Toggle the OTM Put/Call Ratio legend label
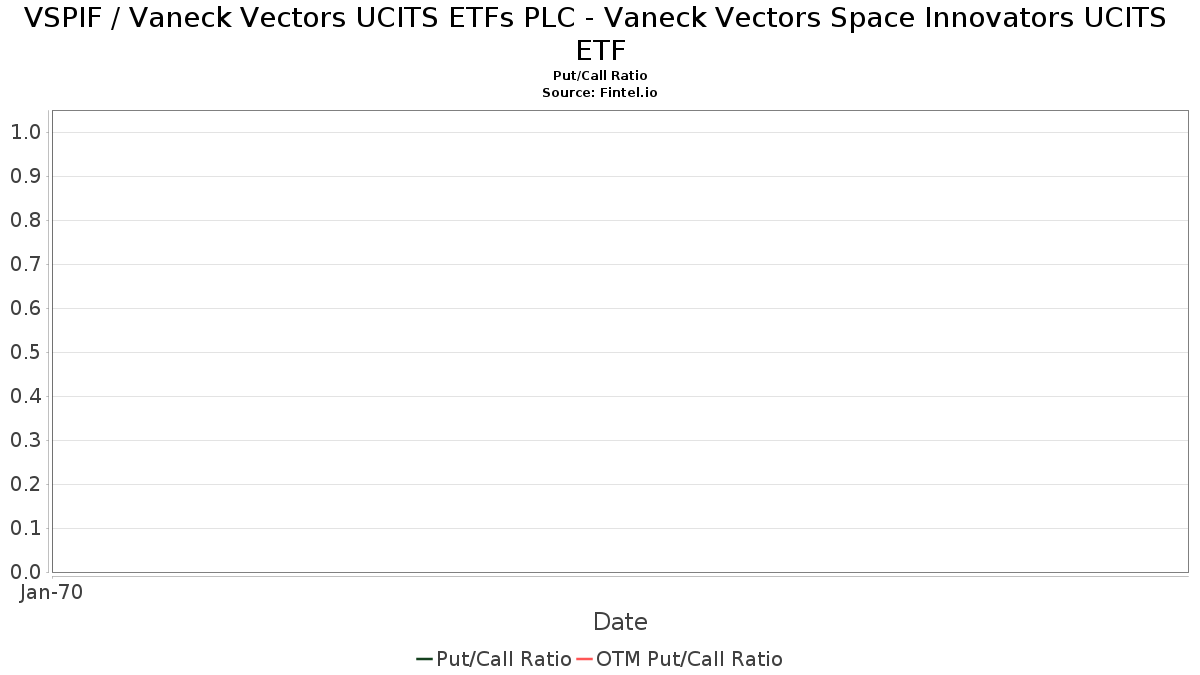Screen dimensions: 1200x675 click(689, 659)
